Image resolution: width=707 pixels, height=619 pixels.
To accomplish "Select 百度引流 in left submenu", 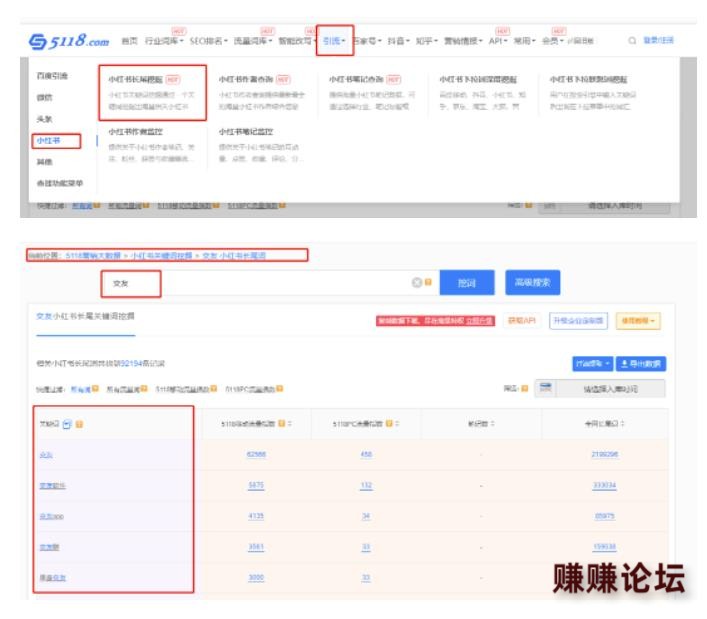I will point(52,75).
